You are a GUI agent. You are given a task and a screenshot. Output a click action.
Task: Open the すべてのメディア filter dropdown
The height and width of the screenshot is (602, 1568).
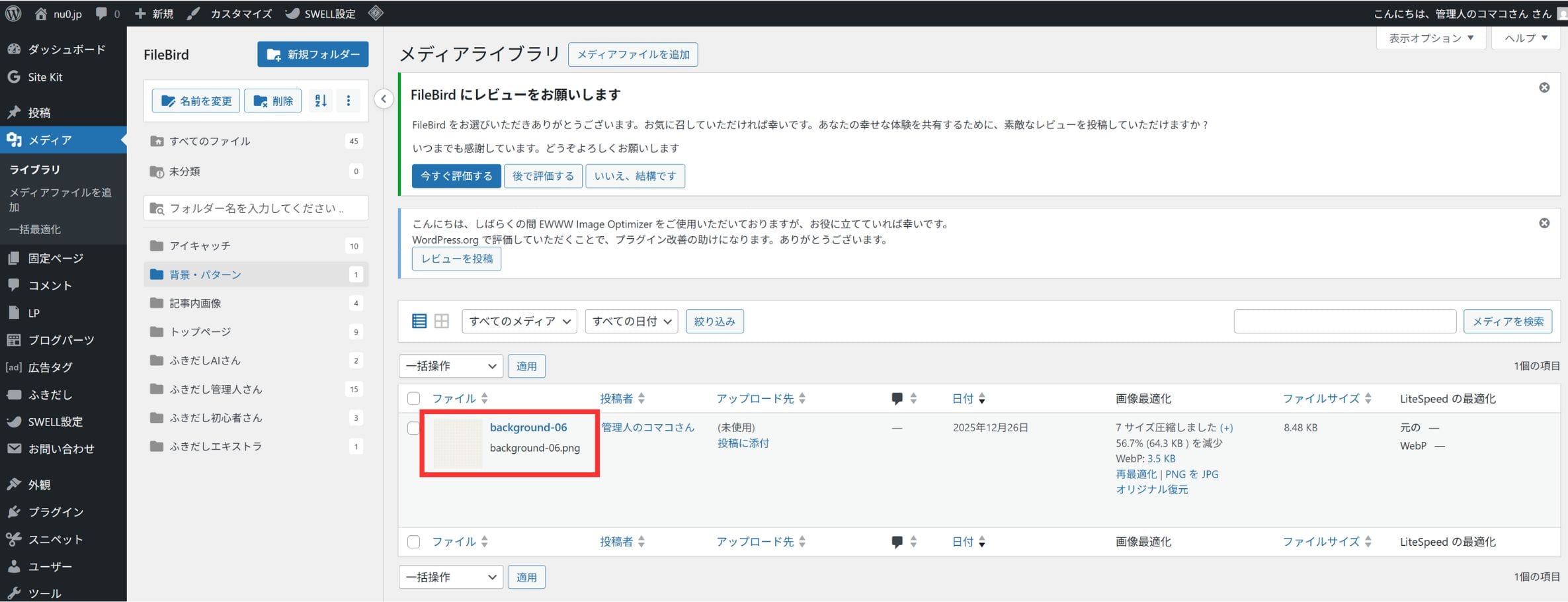(x=519, y=322)
